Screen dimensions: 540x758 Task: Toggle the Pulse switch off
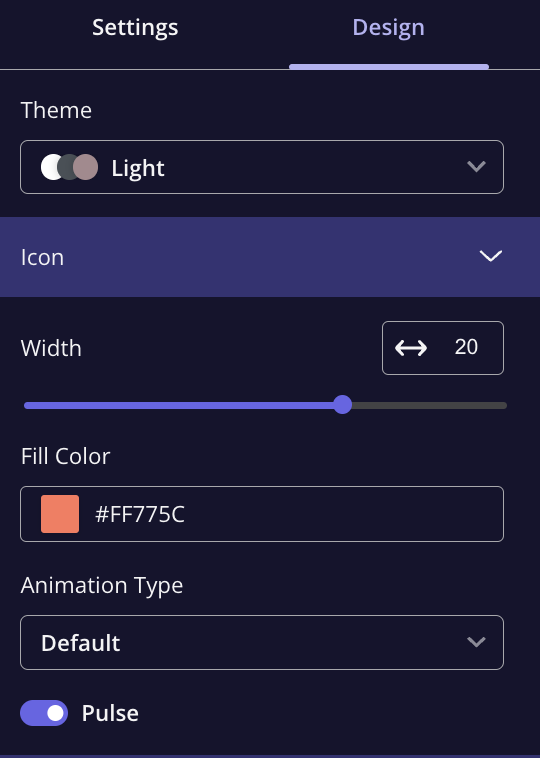[x=44, y=713]
